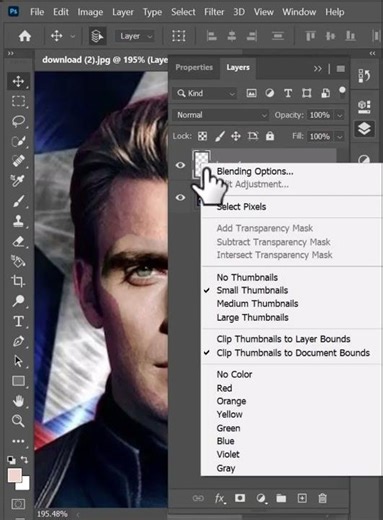The image size is (383, 520).
Task: Choose Large Thumbnails in context menu
Action: (x=252, y=317)
